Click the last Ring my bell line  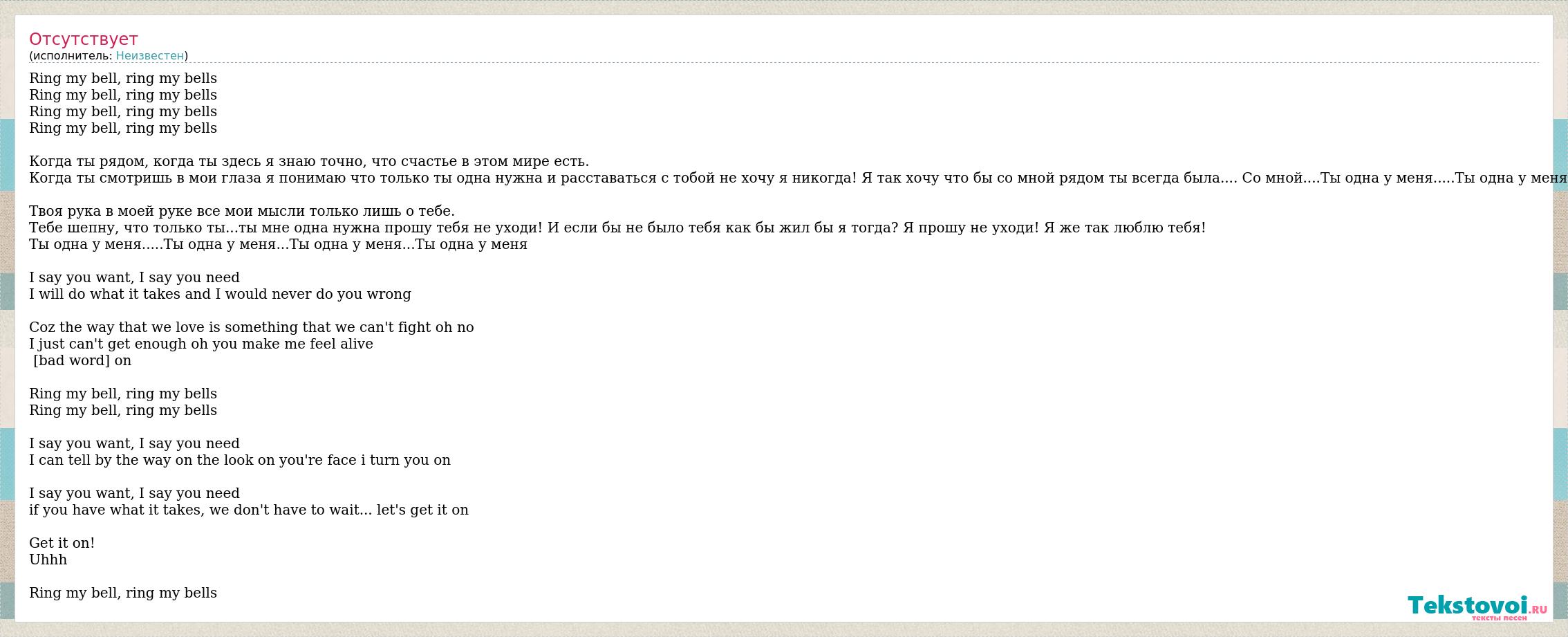(123, 593)
